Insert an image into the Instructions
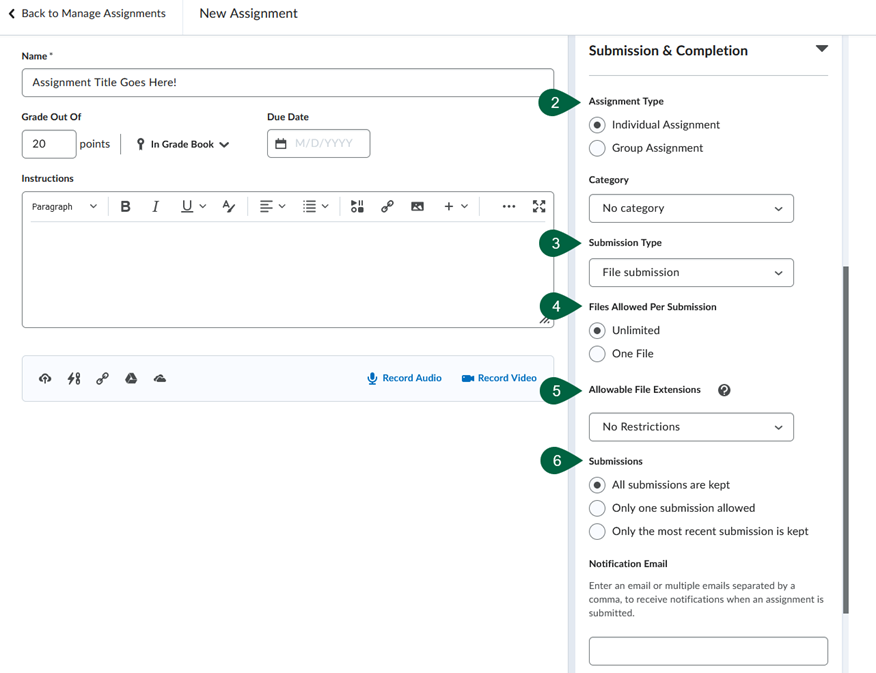The image size is (876, 673). point(417,206)
